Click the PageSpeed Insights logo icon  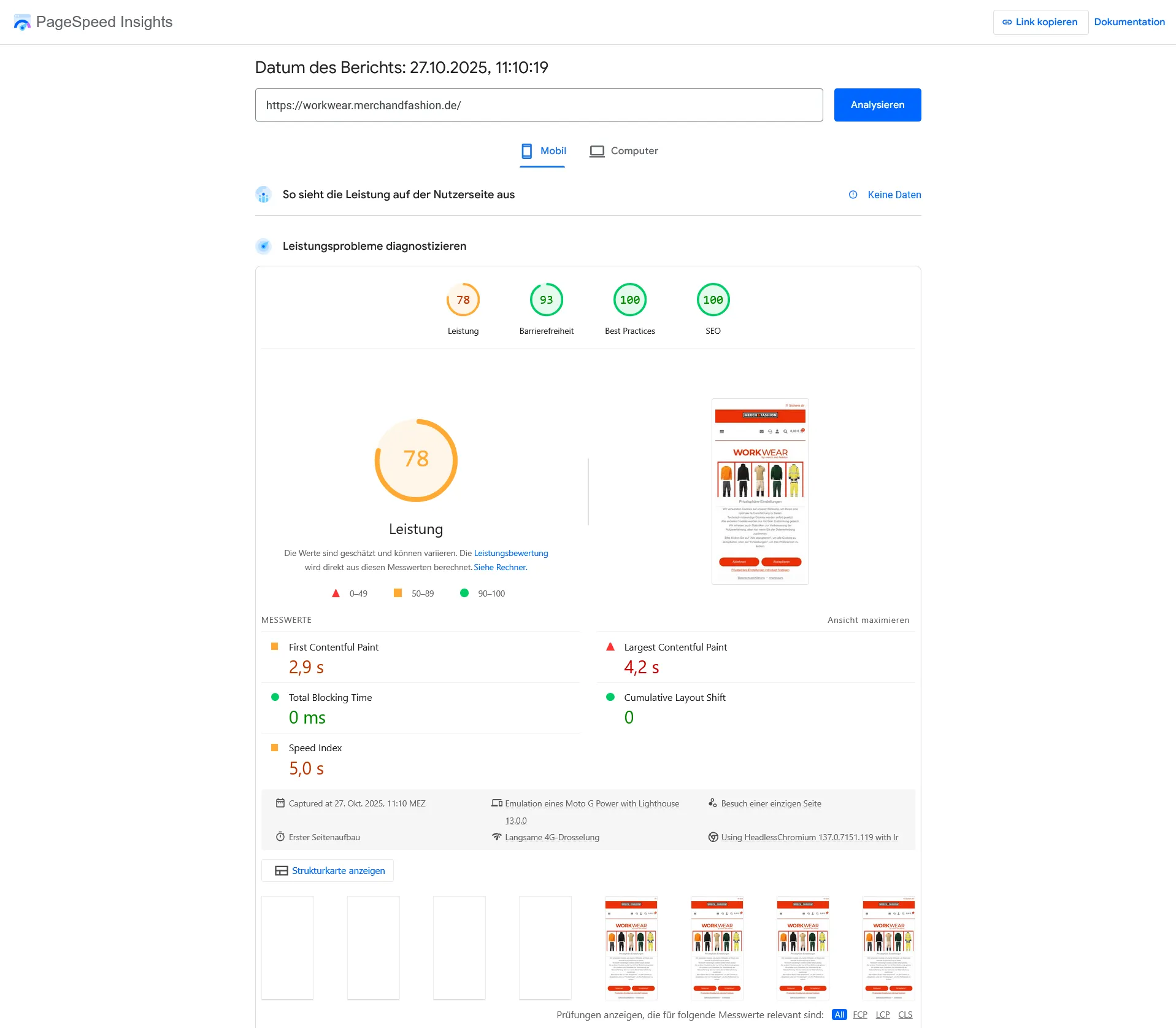(x=23, y=22)
